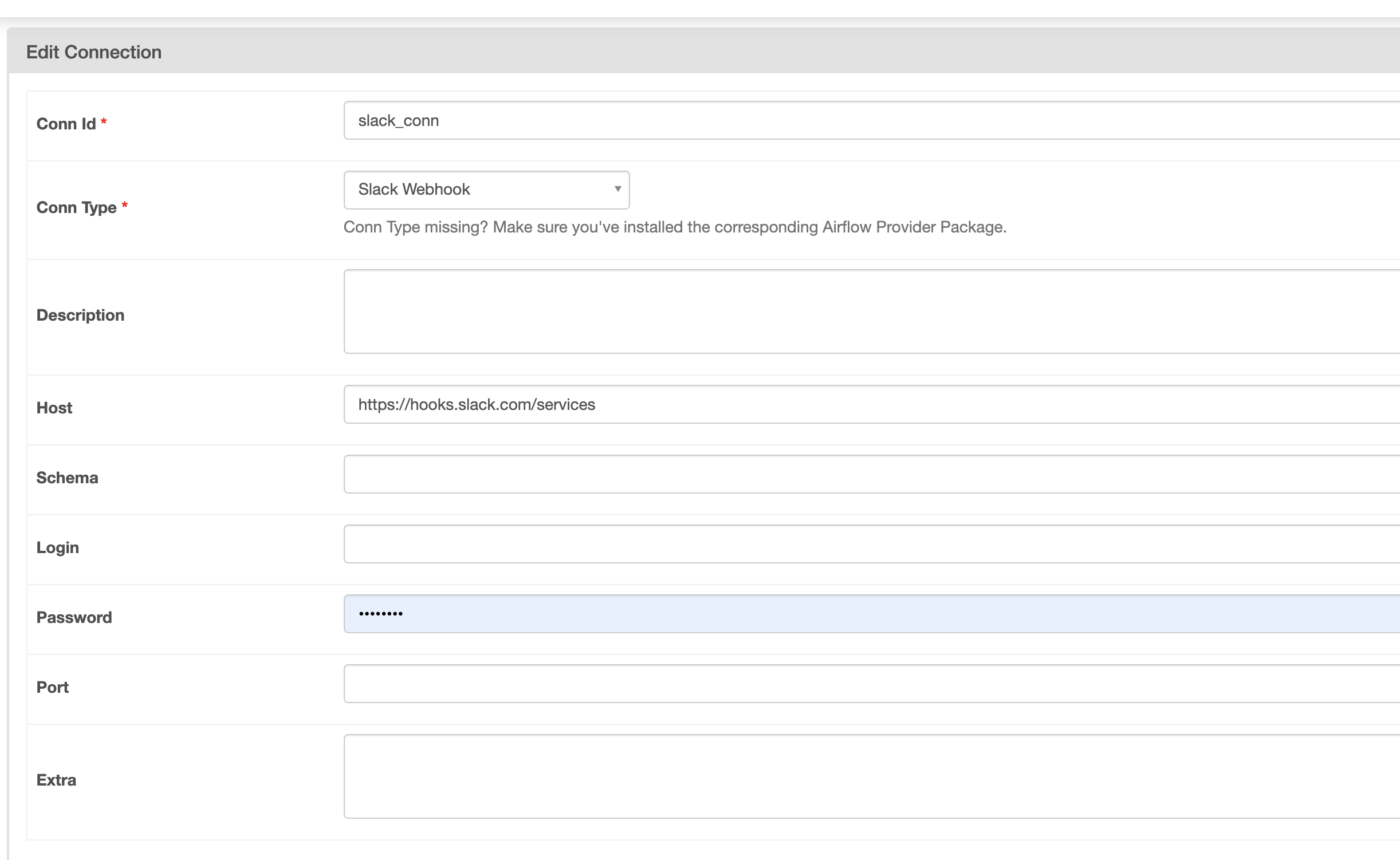
Task: Click into the Login input field
Action: coord(871,544)
